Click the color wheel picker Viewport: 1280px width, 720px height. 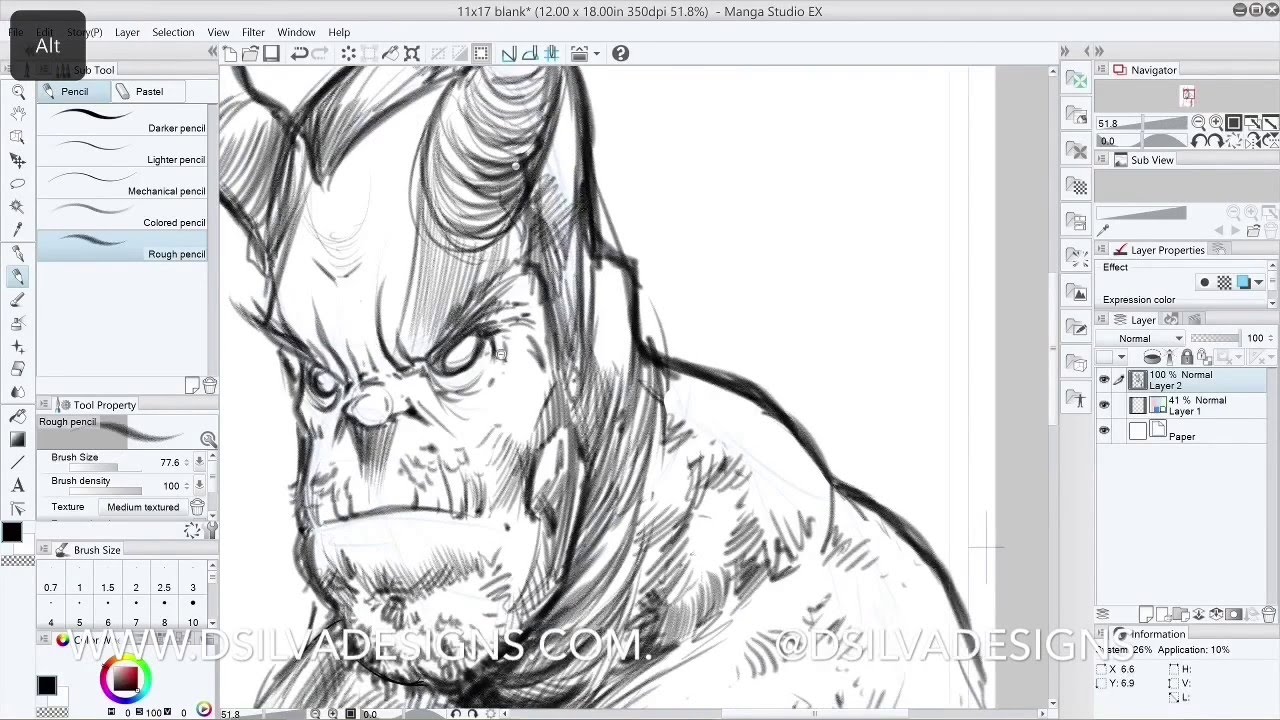point(125,680)
